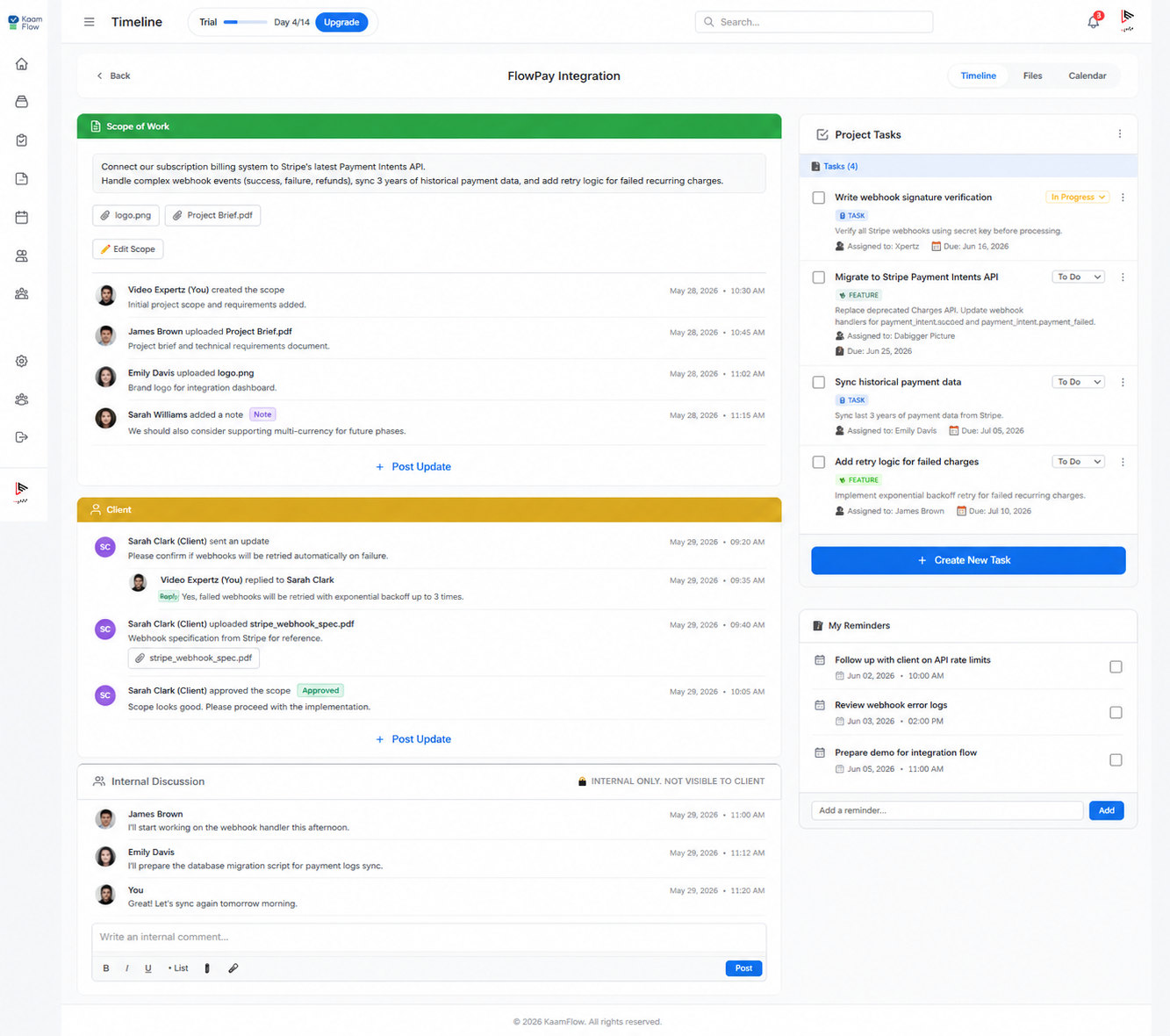Collapse the Tasks (4) section
The height and width of the screenshot is (1036, 1170).
pyautogui.click(x=968, y=166)
